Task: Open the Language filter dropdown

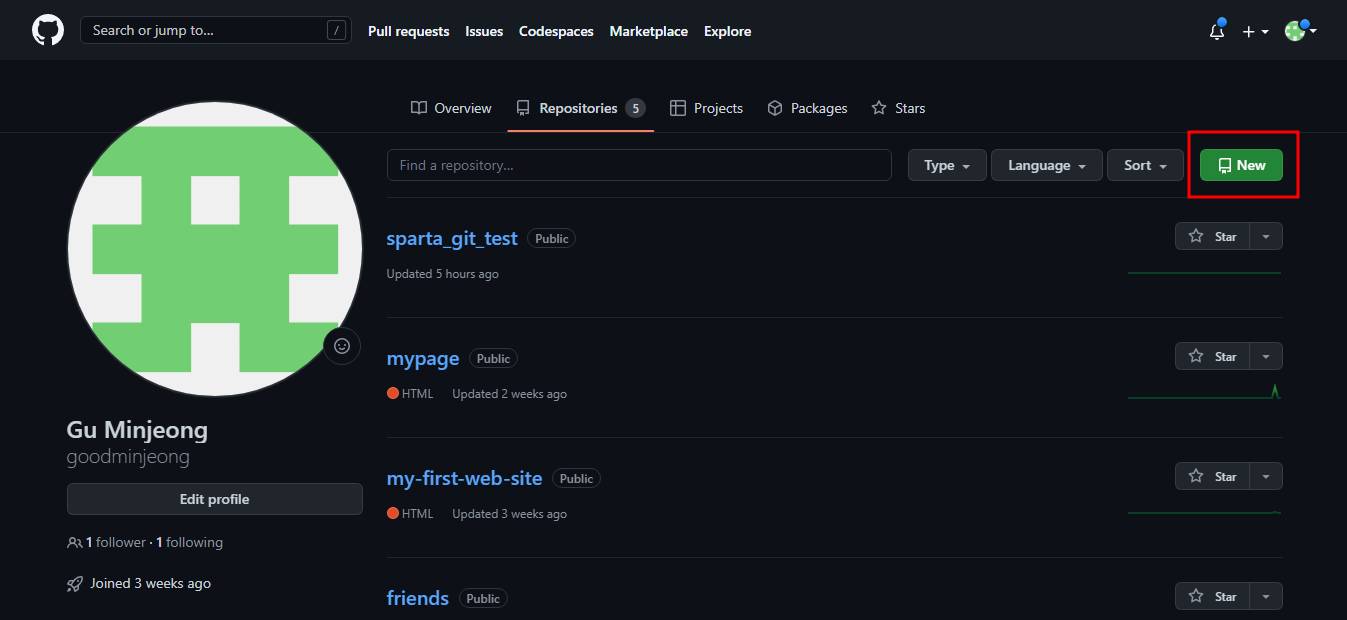Action: pos(1047,165)
